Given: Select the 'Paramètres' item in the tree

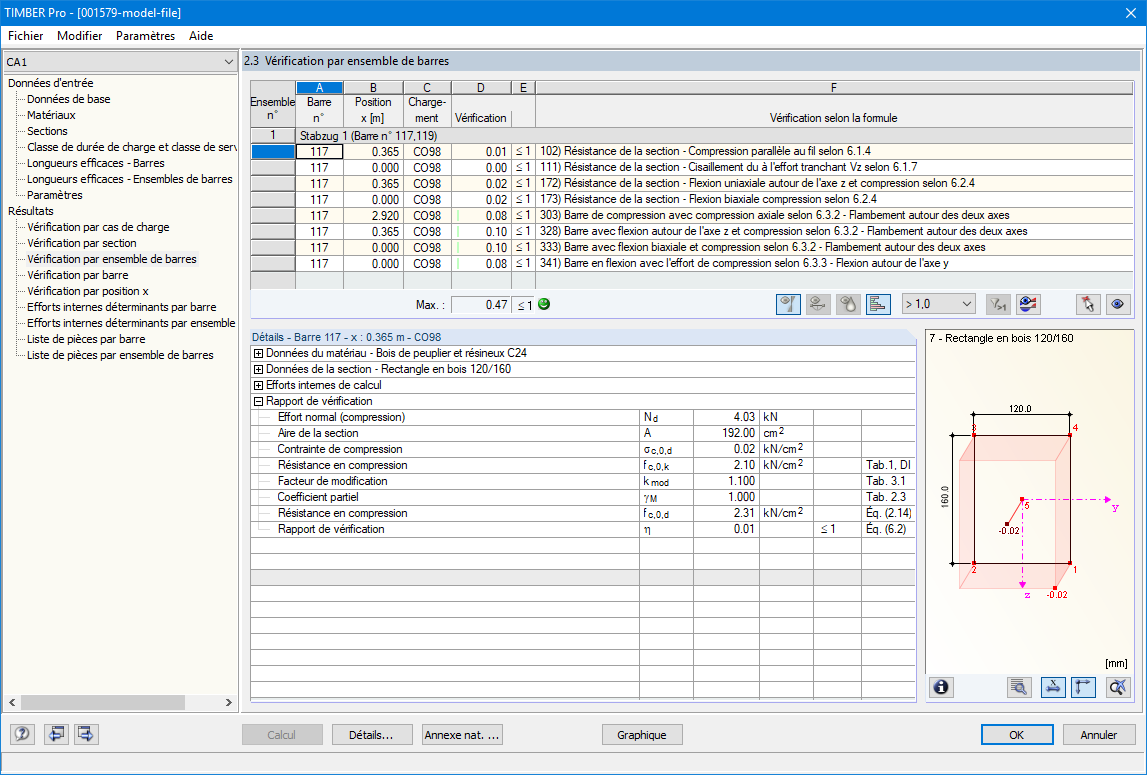Looking at the screenshot, I should 55,195.
